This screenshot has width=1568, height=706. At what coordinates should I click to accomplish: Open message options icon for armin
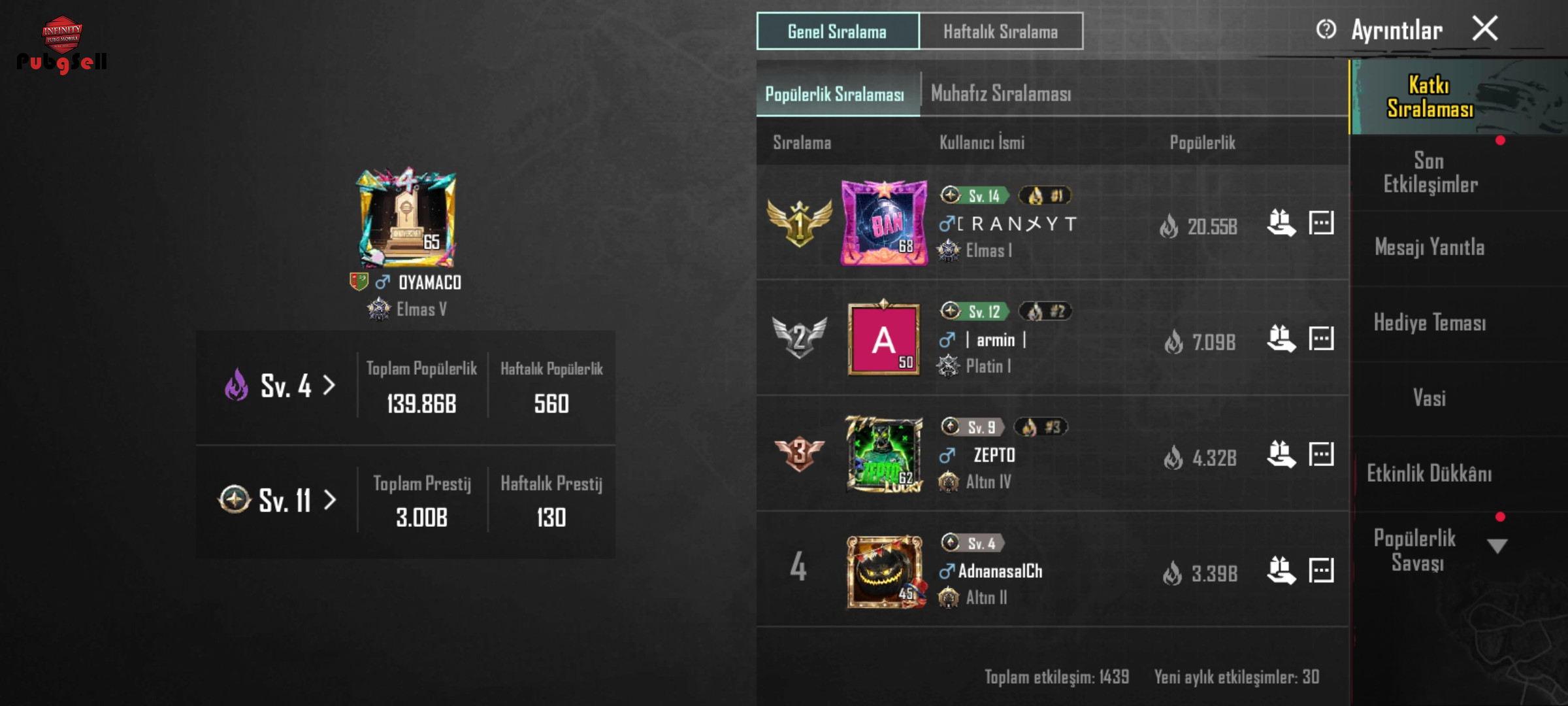1321,339
